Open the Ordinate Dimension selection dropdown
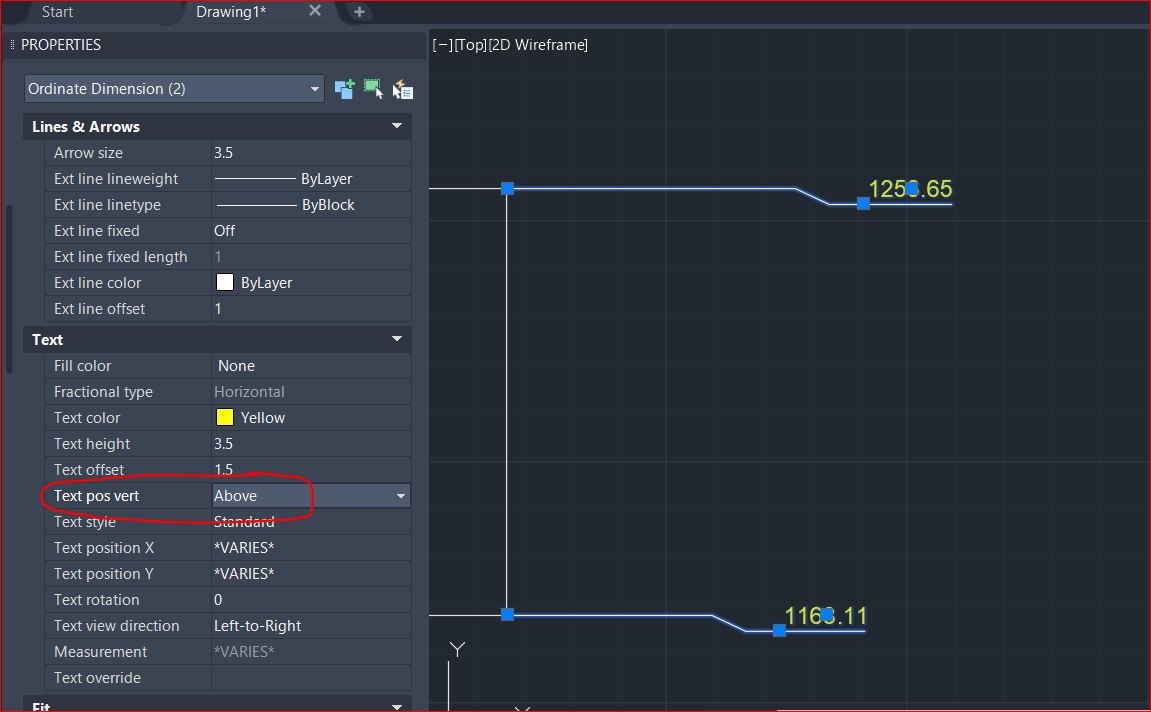 pyautogui.click(x=314, y=88)
